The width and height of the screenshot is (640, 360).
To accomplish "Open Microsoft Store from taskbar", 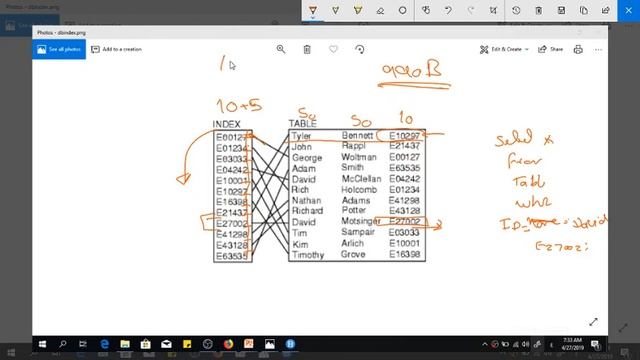I will click(x=146, y=344).
